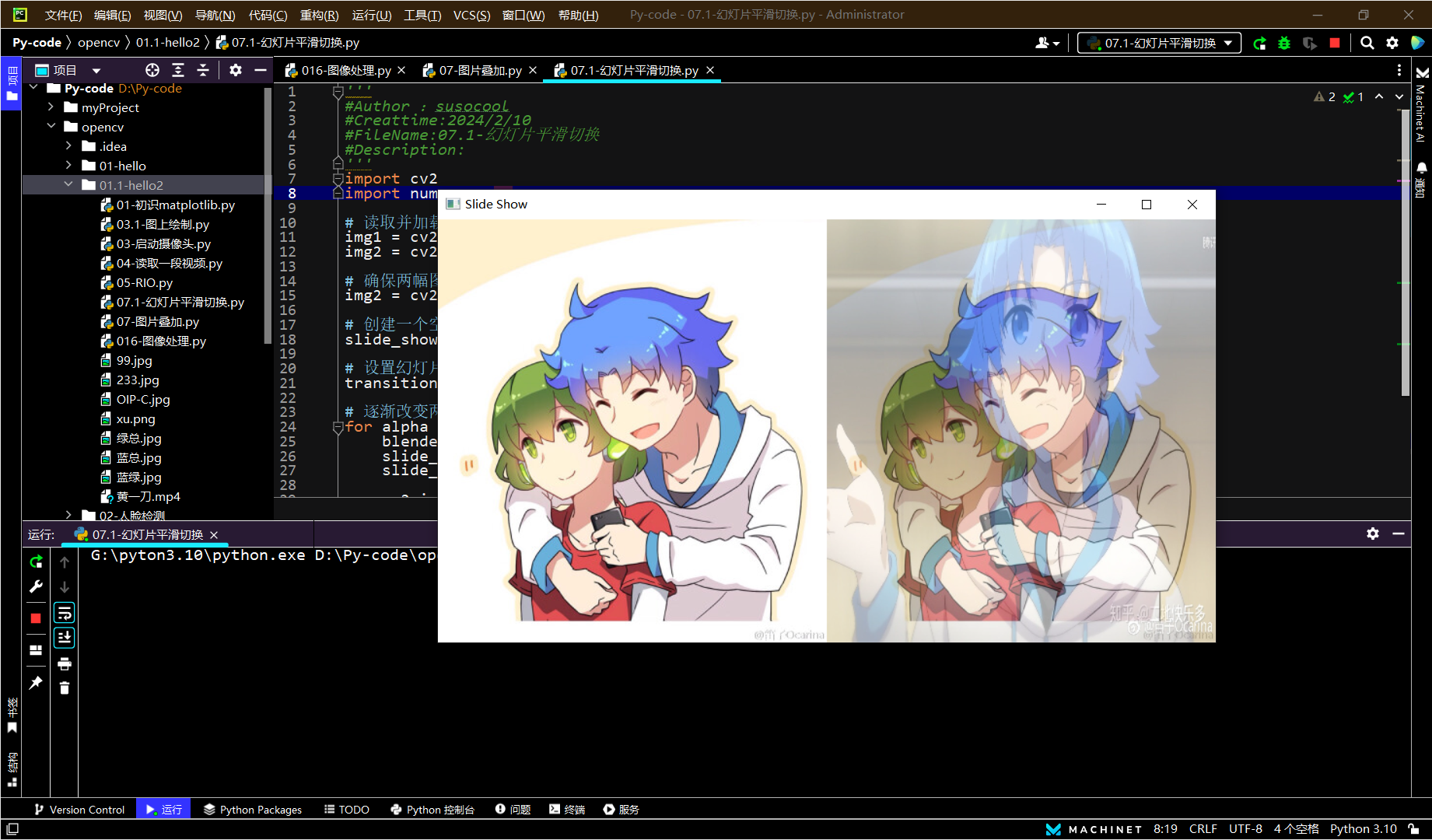Open editor tabs more options menu
This screenshot has width=1432, height=840.
click(x=1399, y=70)
